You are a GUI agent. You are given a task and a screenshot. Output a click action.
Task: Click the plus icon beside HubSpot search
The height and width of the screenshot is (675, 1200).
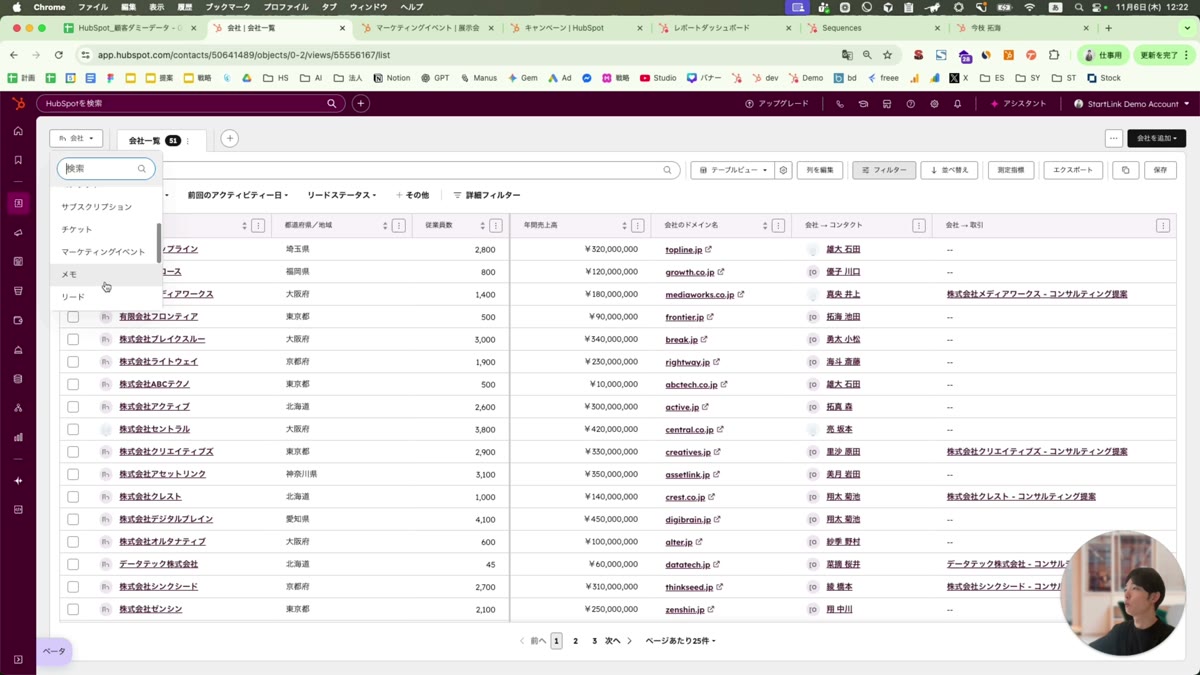[x=361, y=103]
